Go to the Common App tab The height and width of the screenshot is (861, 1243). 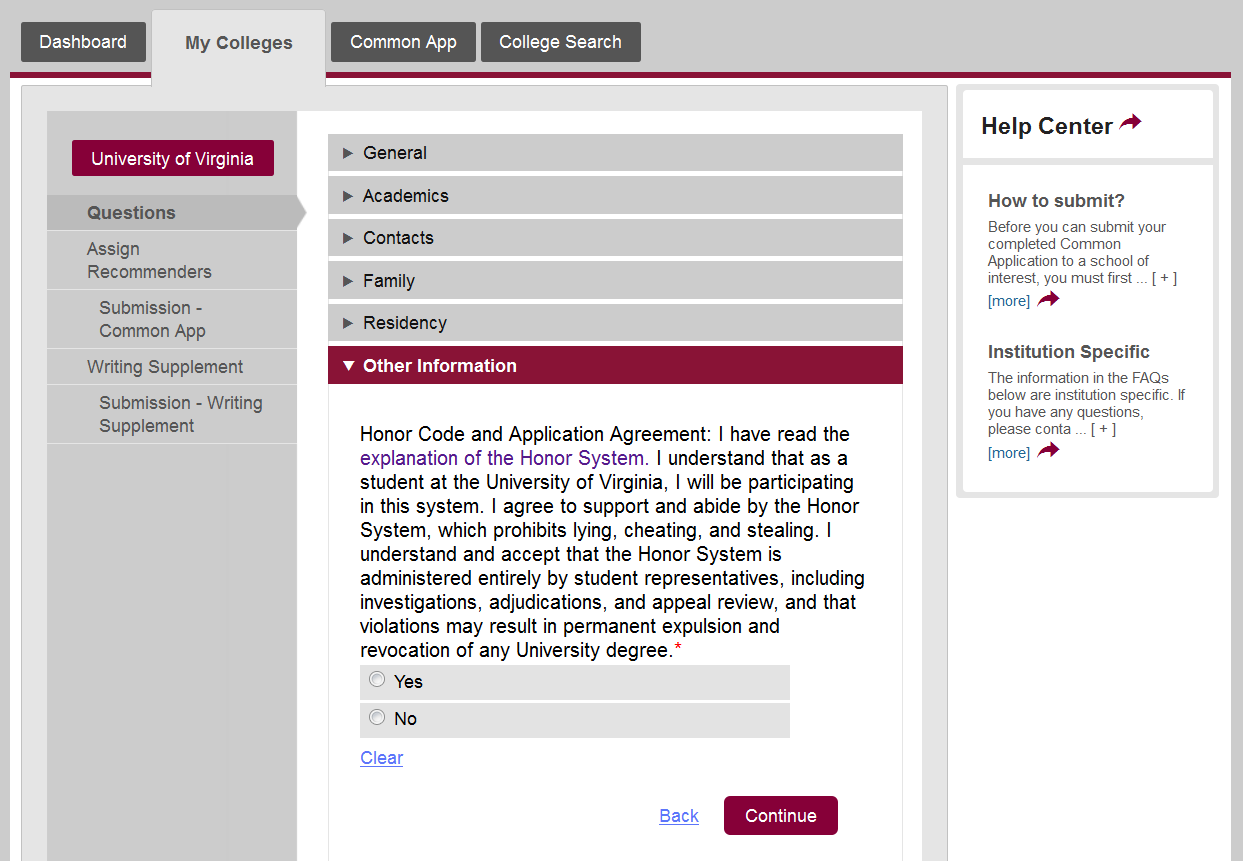403,42
